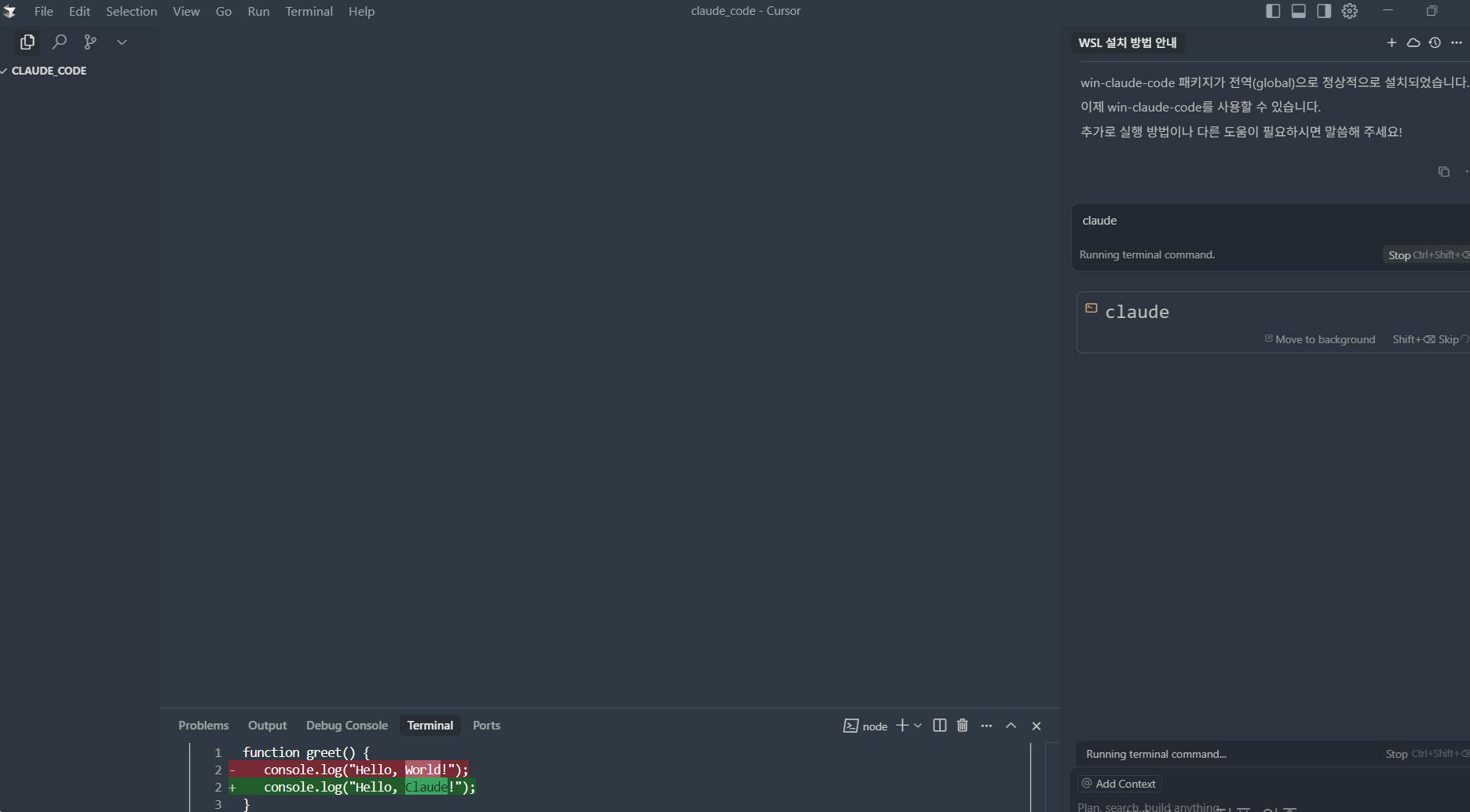The height and width of the screenshot is (812, 1470).
Task: Click the function greet() line in terminal
Action: coord(306,752)
